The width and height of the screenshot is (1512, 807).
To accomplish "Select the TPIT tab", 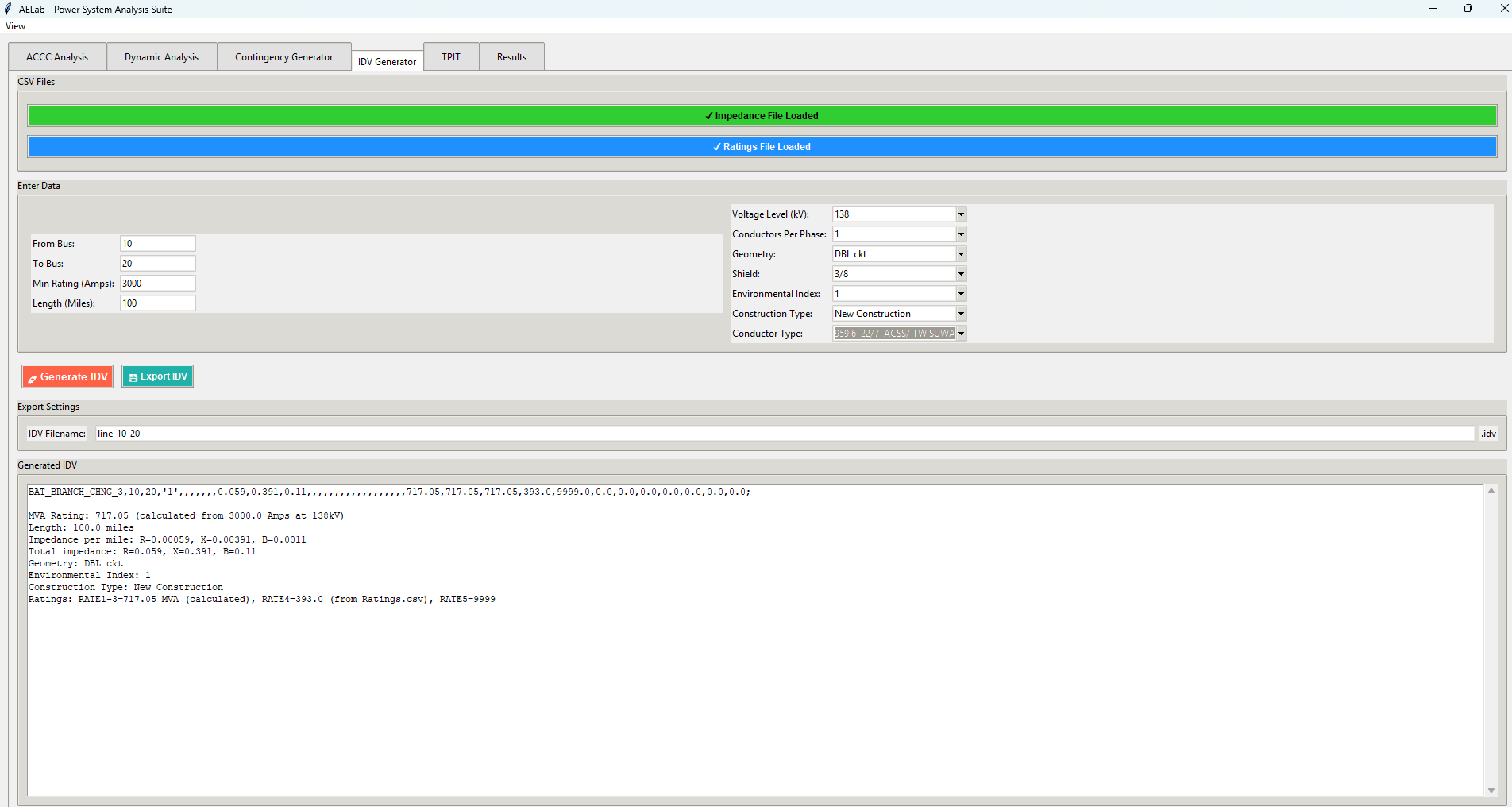I will pyautogui.click(x=451, y=57).
